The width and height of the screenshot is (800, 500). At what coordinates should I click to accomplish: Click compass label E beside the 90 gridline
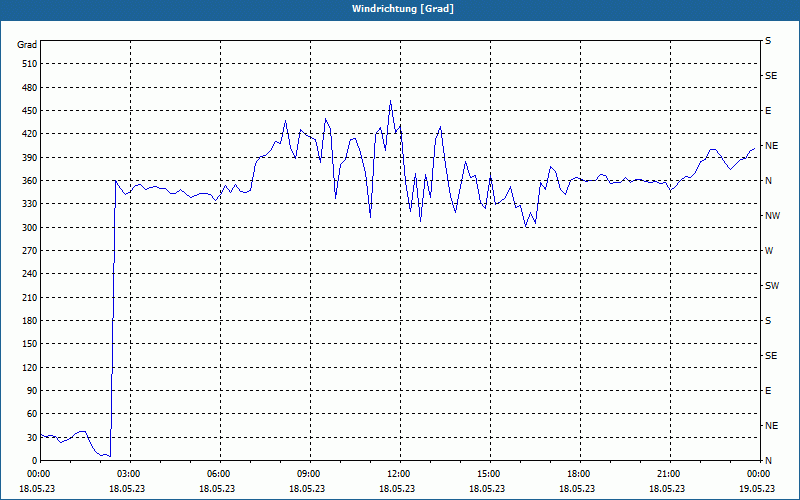point(768,391)
